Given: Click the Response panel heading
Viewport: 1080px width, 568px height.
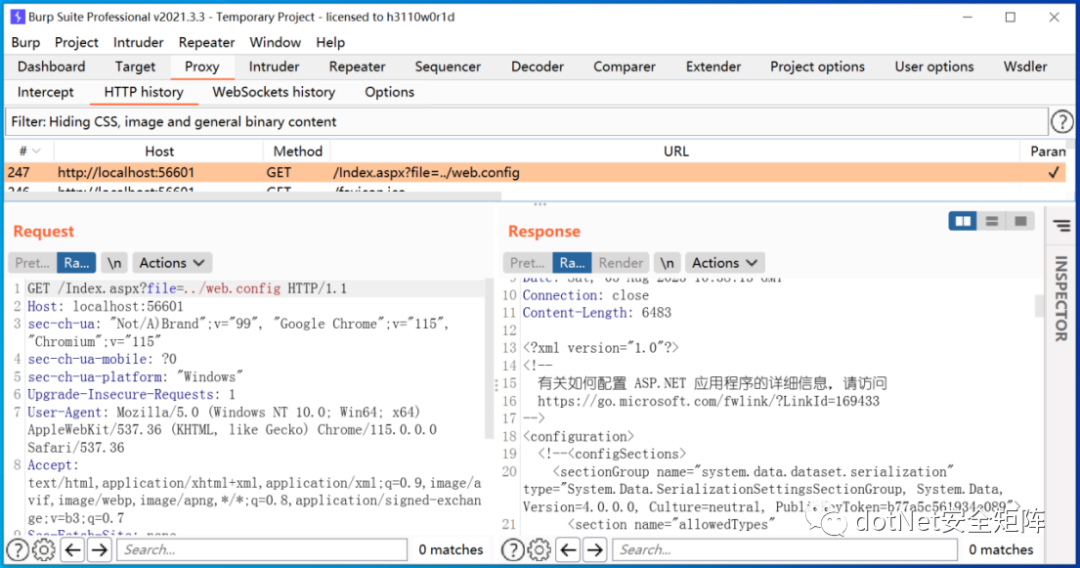Looking at the screenshot, I should tap(544, 231).
